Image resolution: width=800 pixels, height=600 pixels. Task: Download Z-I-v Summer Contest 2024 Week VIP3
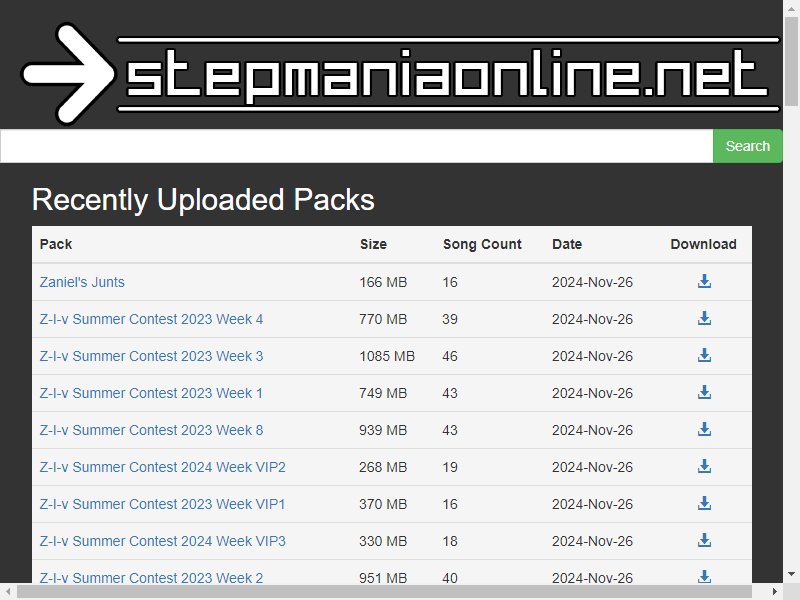tap(704, 540)
